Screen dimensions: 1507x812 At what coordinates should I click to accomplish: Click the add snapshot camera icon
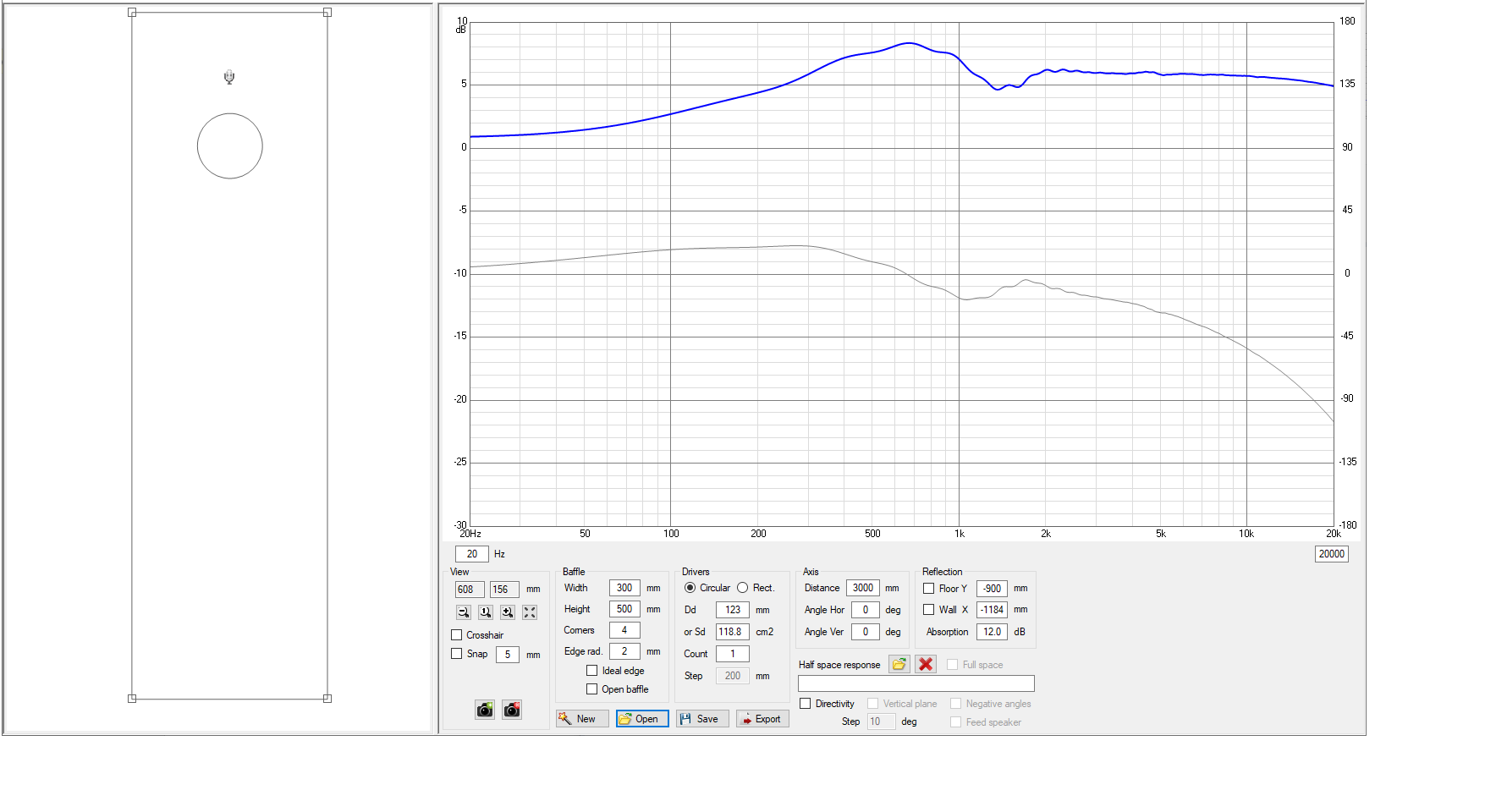pyautogui.click(x=485, y=710)
